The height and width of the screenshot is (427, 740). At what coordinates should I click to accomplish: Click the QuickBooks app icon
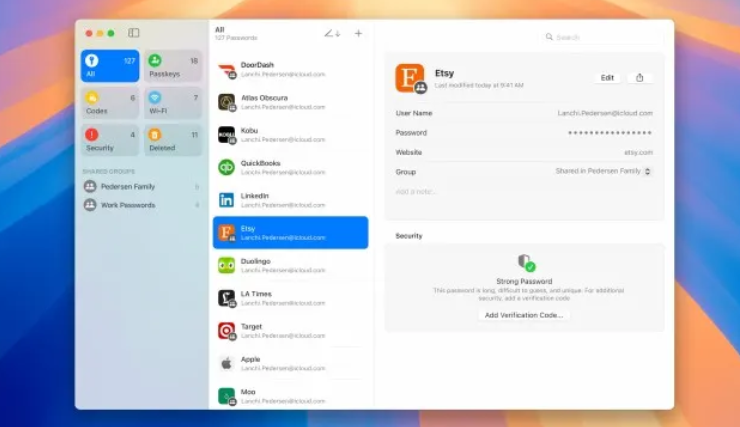click(x=227, y=167)
